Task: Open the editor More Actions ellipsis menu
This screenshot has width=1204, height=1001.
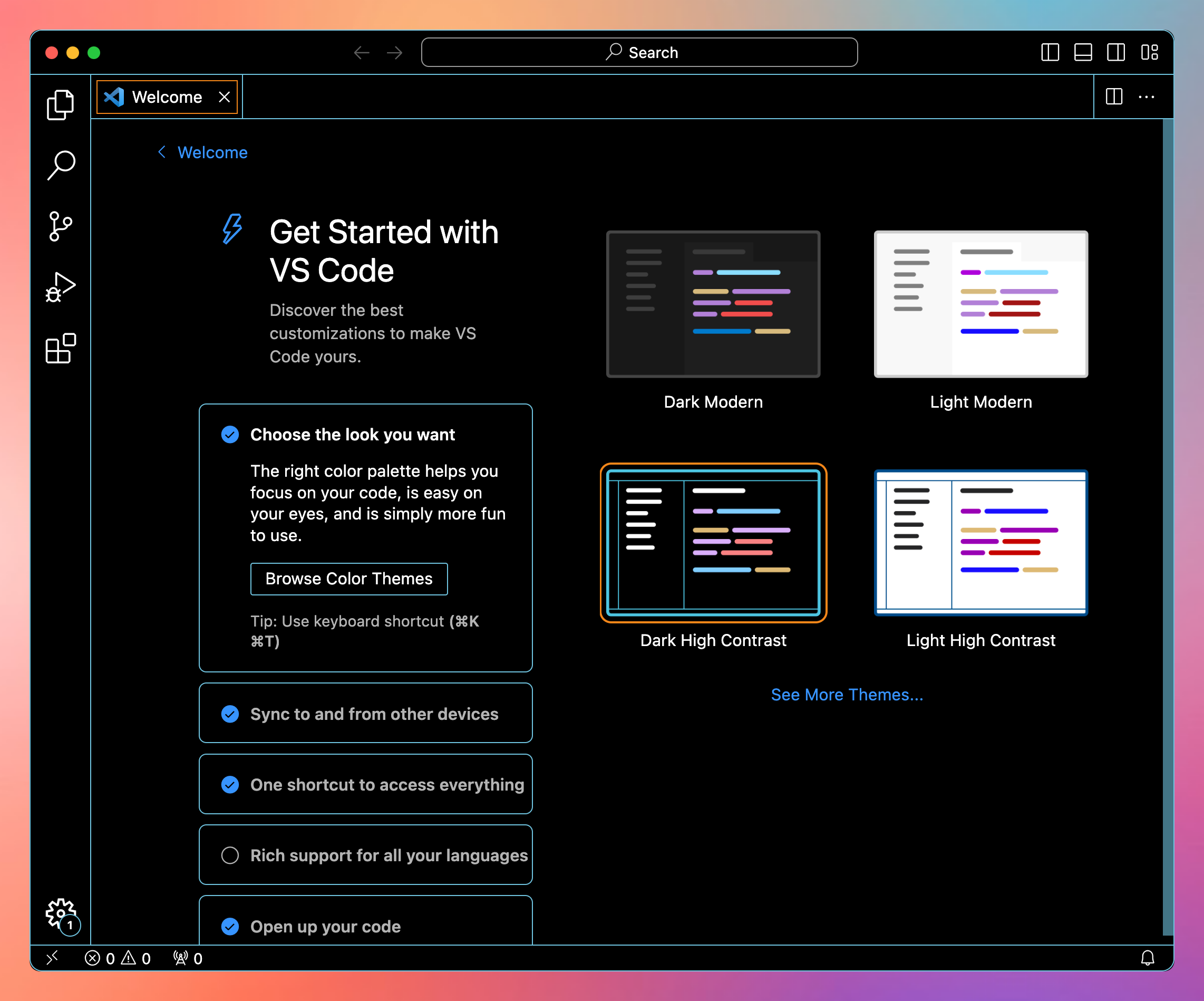Action: [1146, 97]
